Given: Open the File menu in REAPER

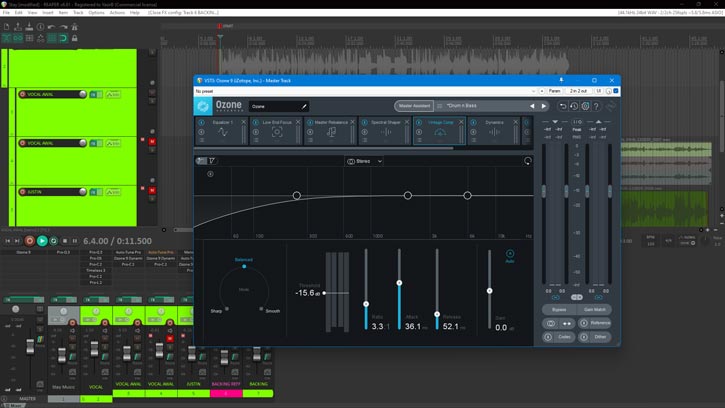Looking at the screenshot, I should tap(6, 12).
